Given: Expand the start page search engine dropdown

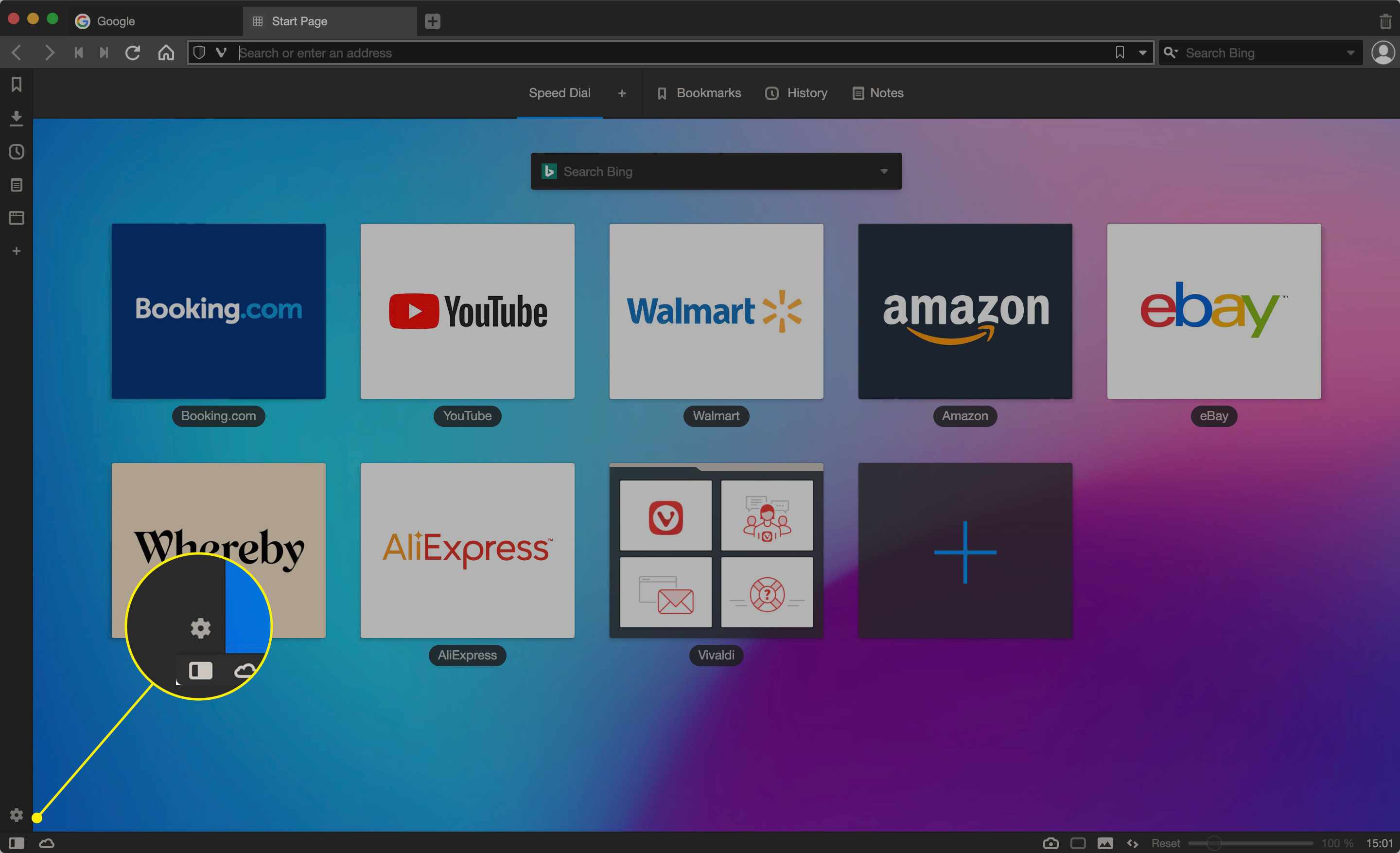Looking at the screenshot, I should (884, 171).
